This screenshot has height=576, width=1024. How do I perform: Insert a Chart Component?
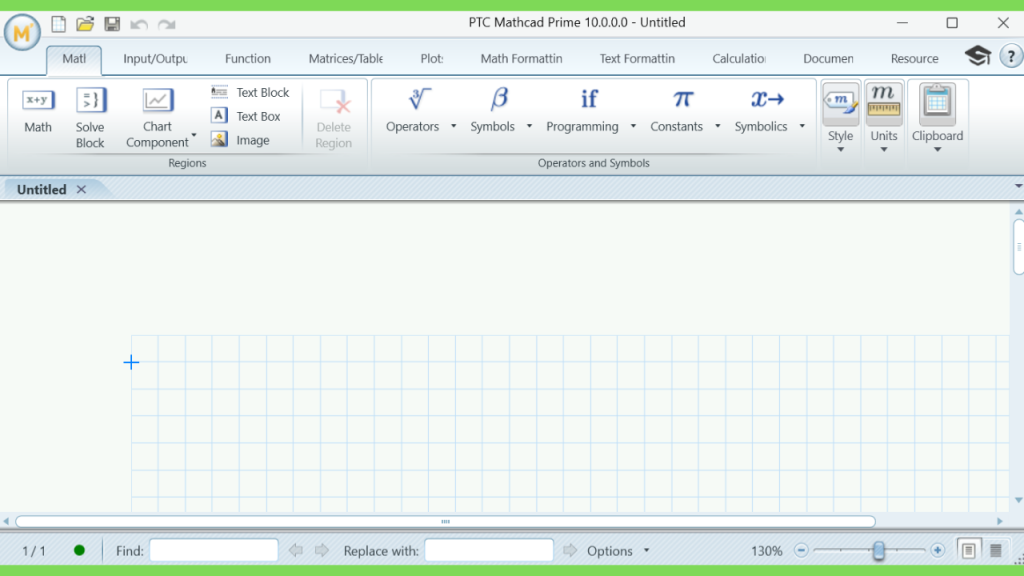pos(157,118)
